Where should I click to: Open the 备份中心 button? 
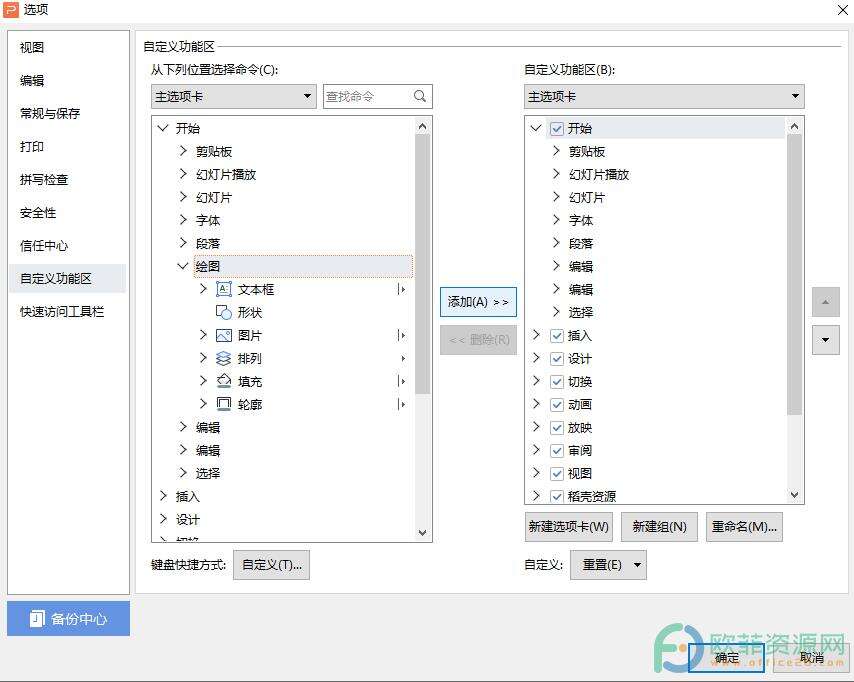[69, 618]
